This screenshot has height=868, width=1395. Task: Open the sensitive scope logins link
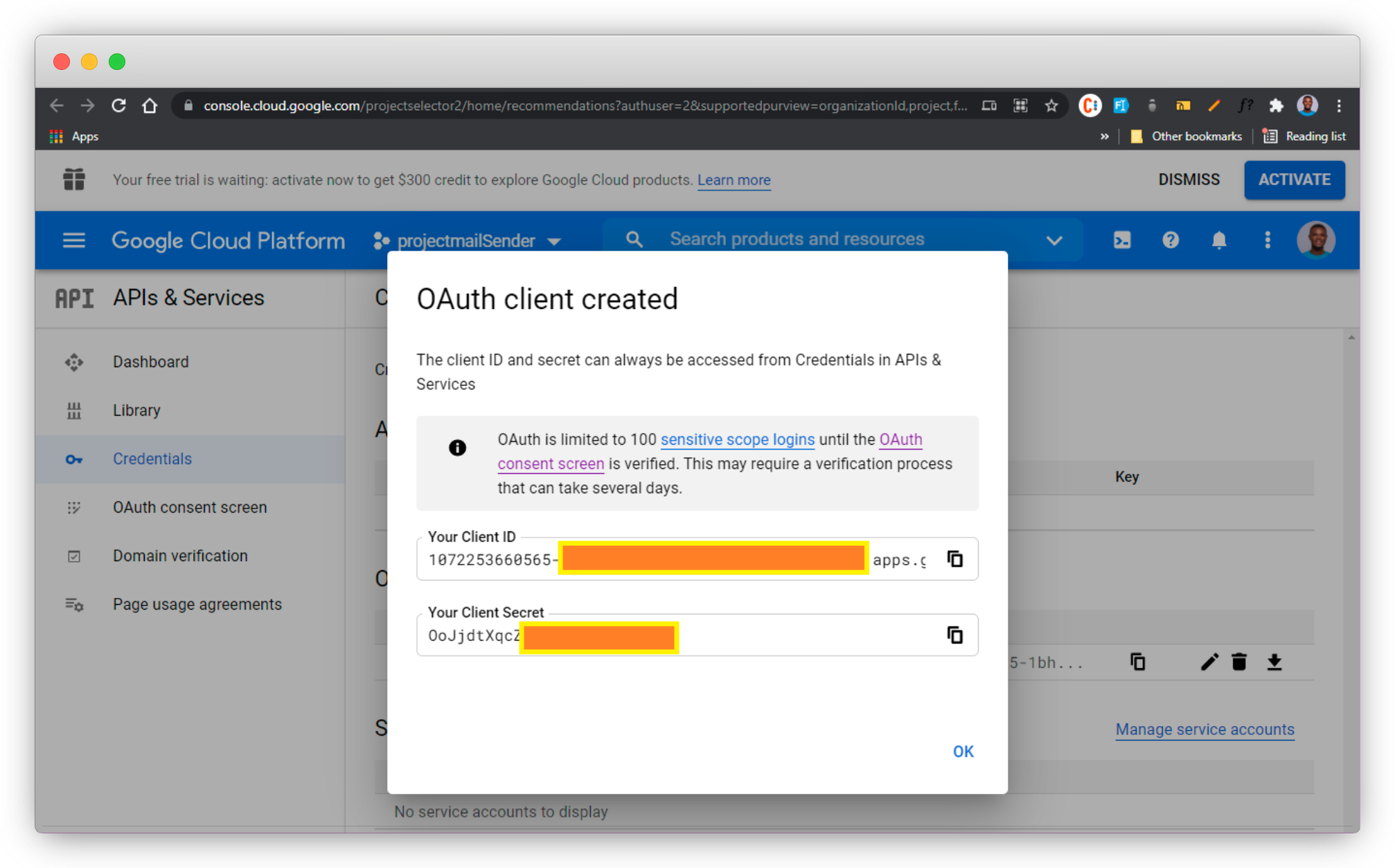click(x=737, y=439)
